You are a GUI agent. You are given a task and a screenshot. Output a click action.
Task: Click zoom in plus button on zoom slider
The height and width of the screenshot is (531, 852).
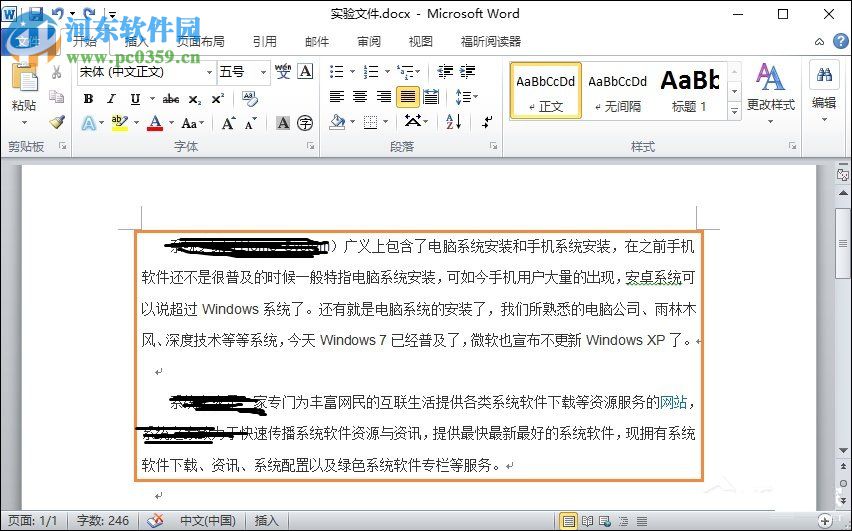824,521
